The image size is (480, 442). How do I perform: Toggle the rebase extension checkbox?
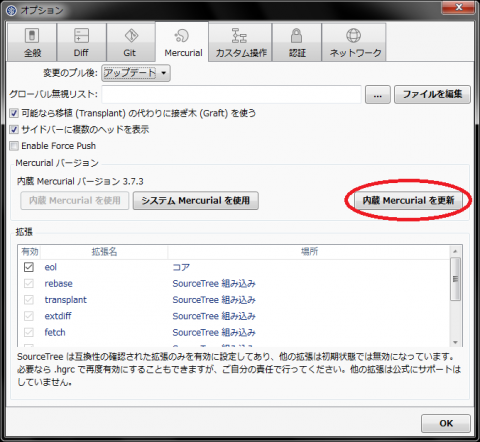(29, 283)
